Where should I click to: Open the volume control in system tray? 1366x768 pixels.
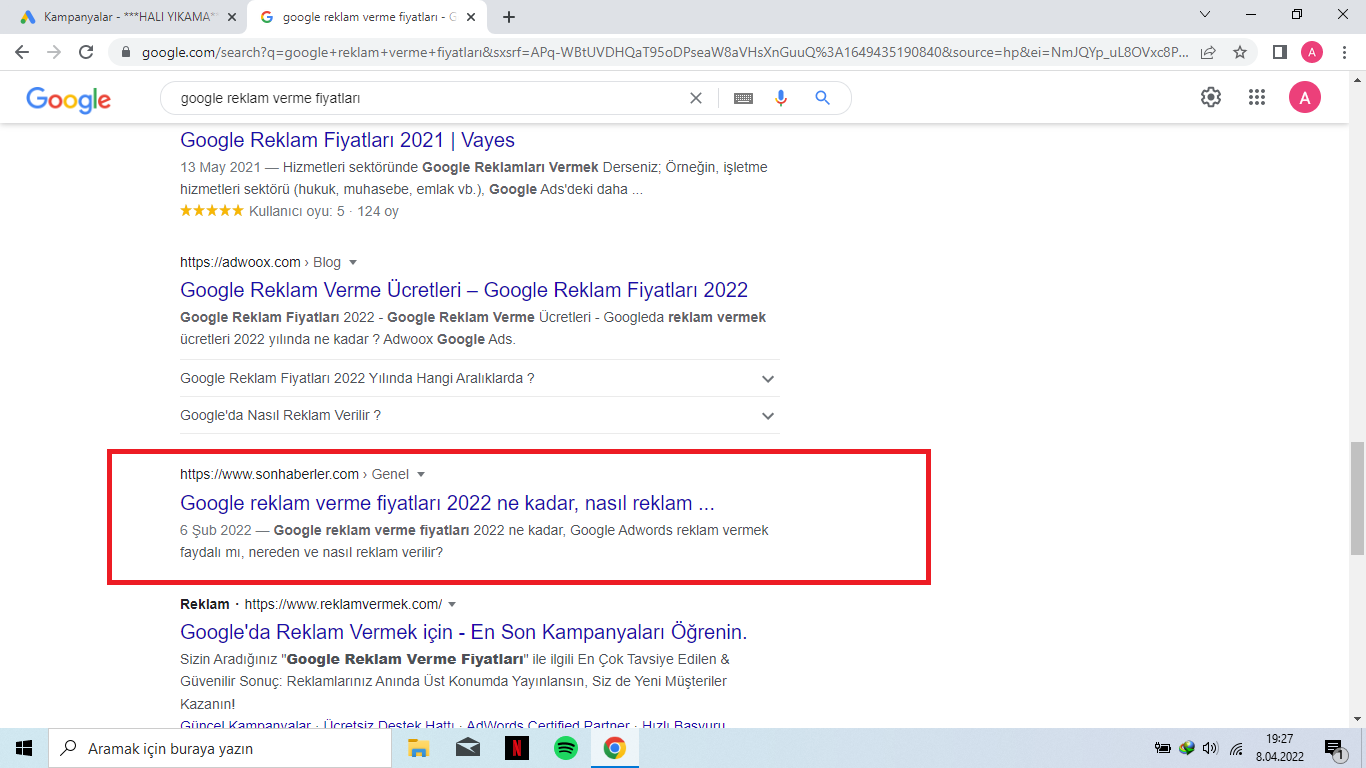(x=1211, y=748)
